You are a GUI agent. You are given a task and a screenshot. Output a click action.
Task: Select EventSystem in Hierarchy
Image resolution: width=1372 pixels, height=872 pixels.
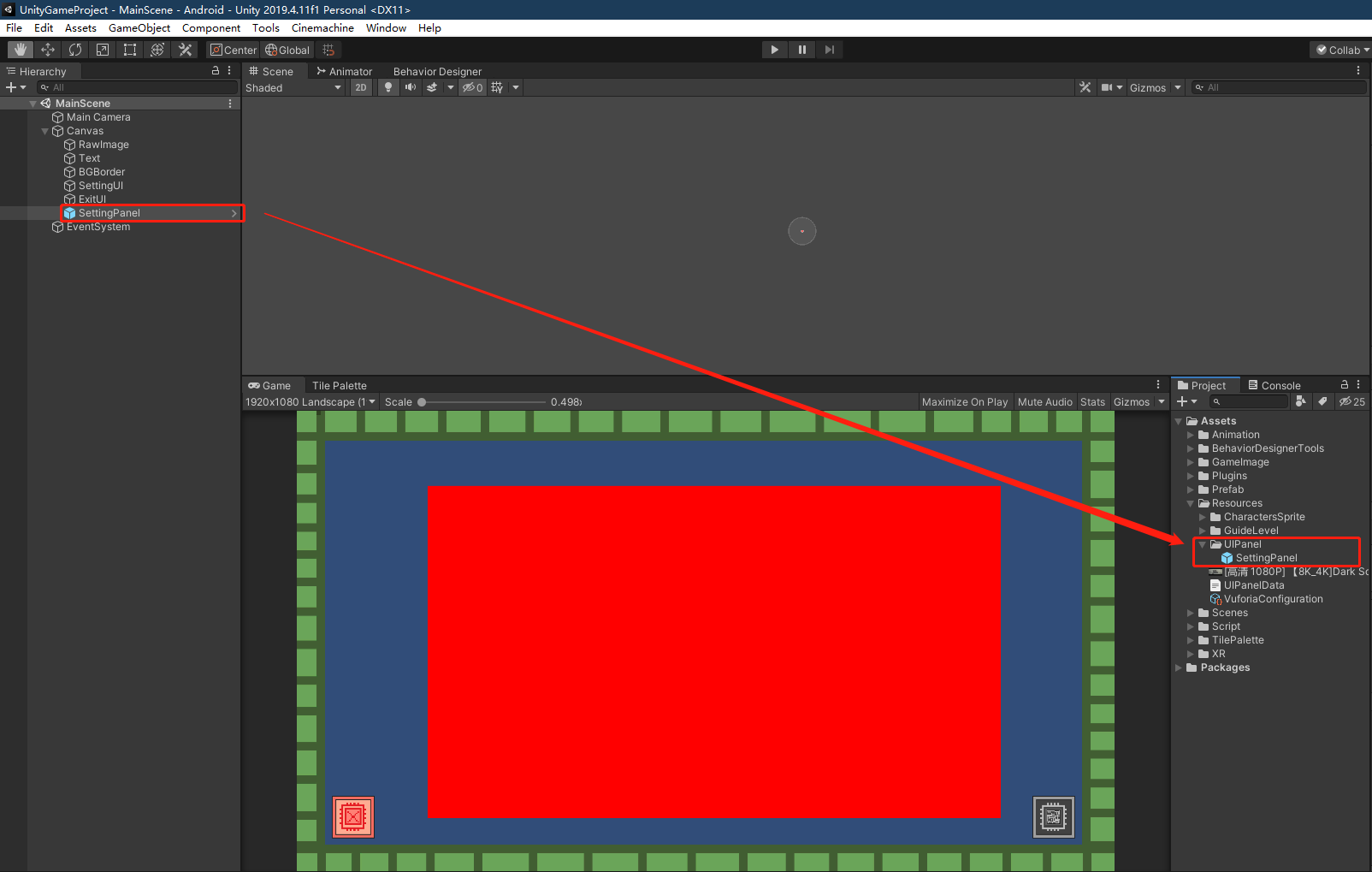point(98,227)
